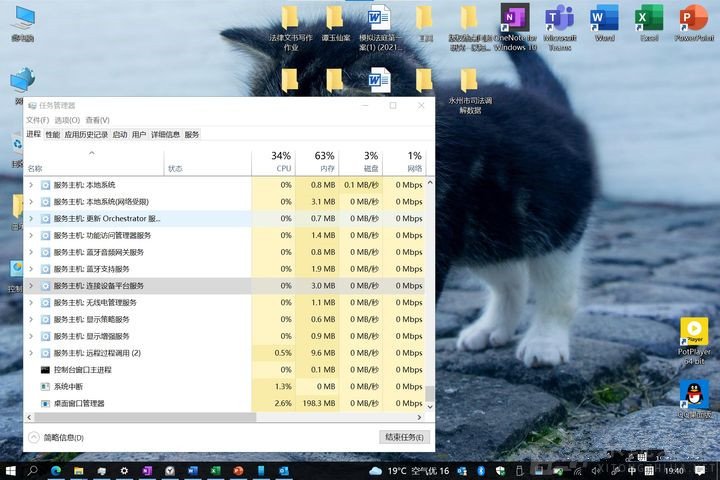720x480 pixels.
Task: Switch to the 详细信息 tab
Action: click(x=165, y=134)
